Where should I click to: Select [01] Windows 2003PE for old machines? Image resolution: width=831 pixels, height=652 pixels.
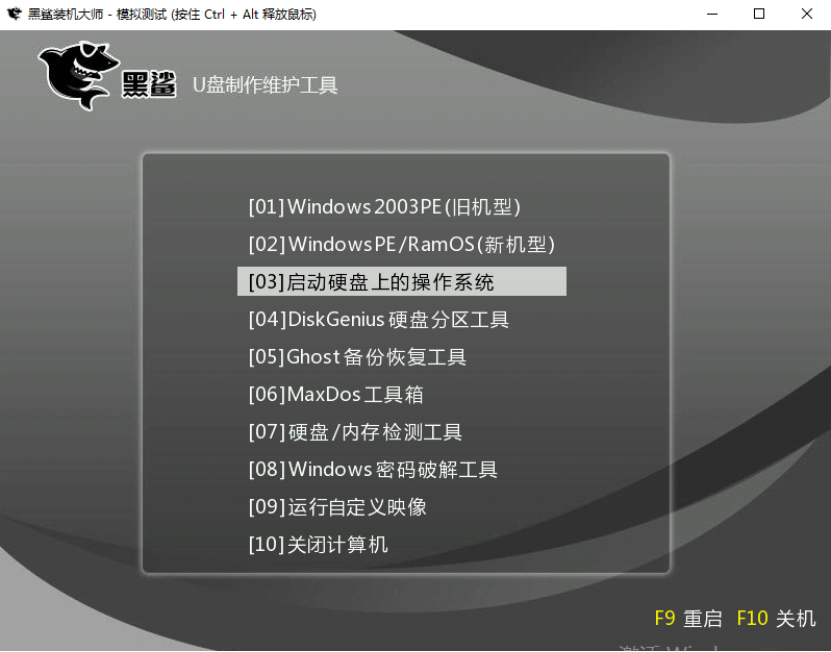click(x=385, y=206)
